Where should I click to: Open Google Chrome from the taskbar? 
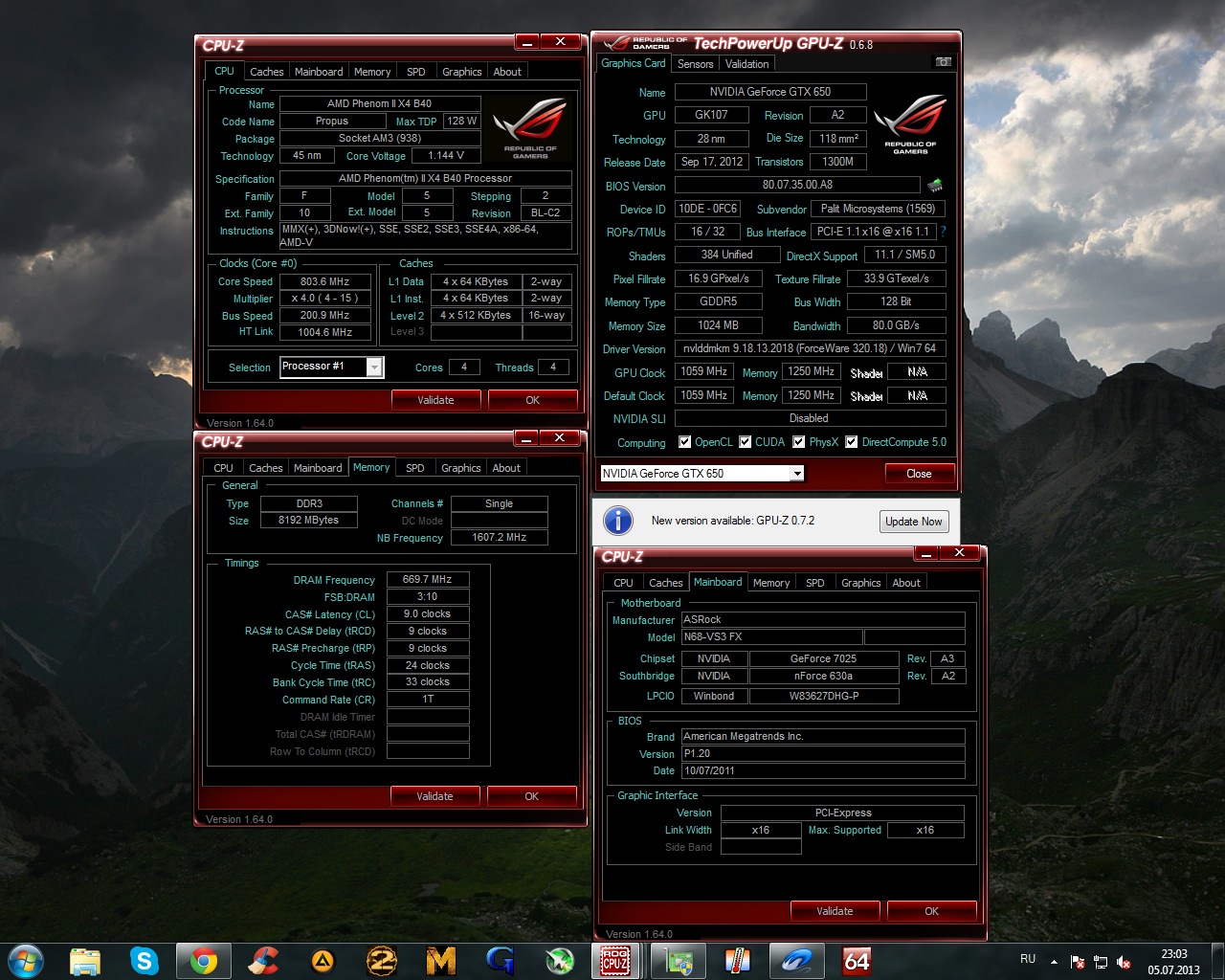pos(203,960)
